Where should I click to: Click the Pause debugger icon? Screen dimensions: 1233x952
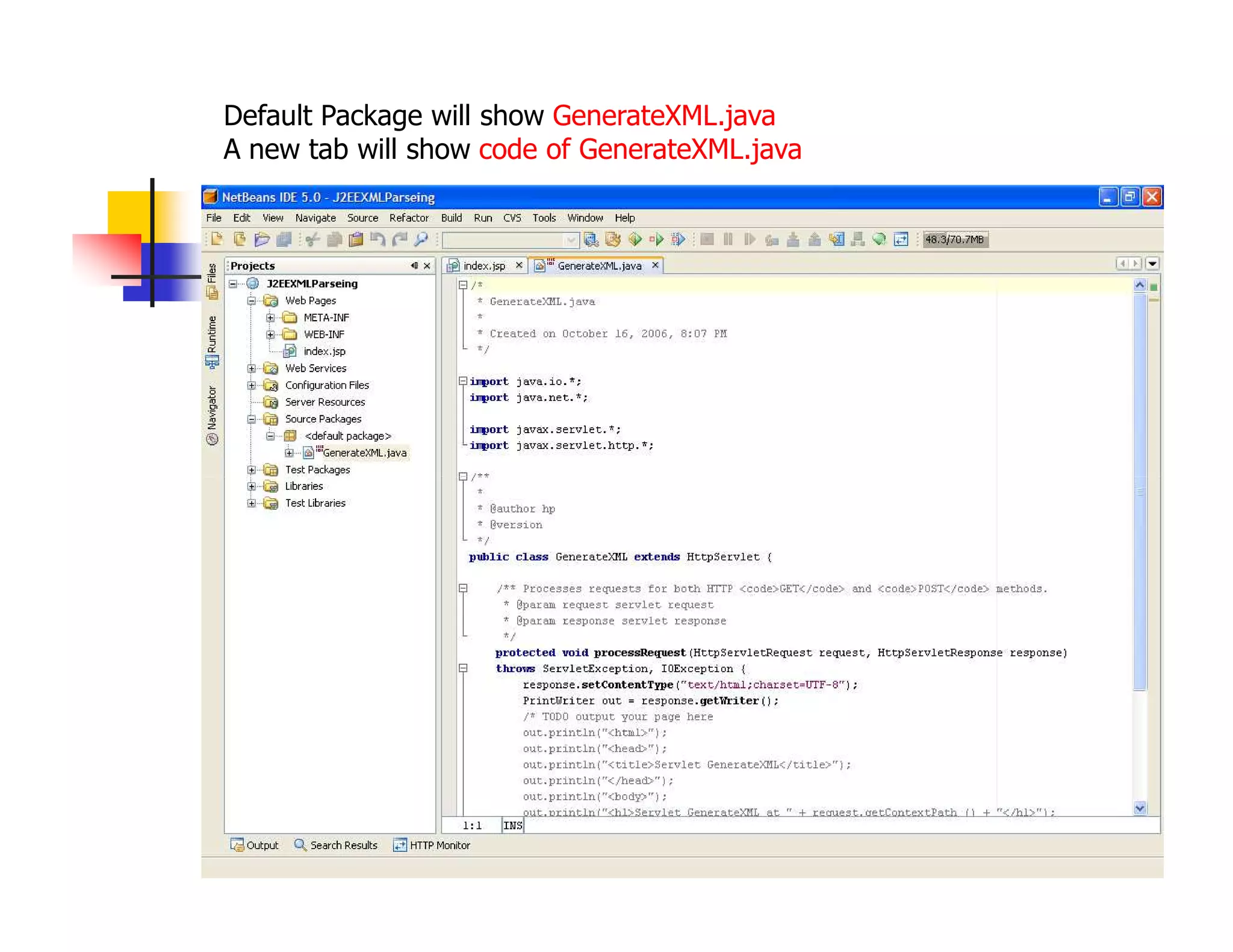pos(728,240)
